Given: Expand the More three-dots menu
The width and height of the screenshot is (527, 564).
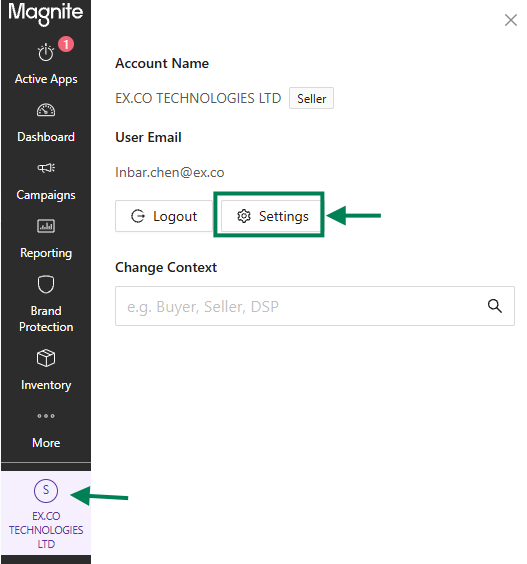Looking at the screenshot, I should point(46,416).
